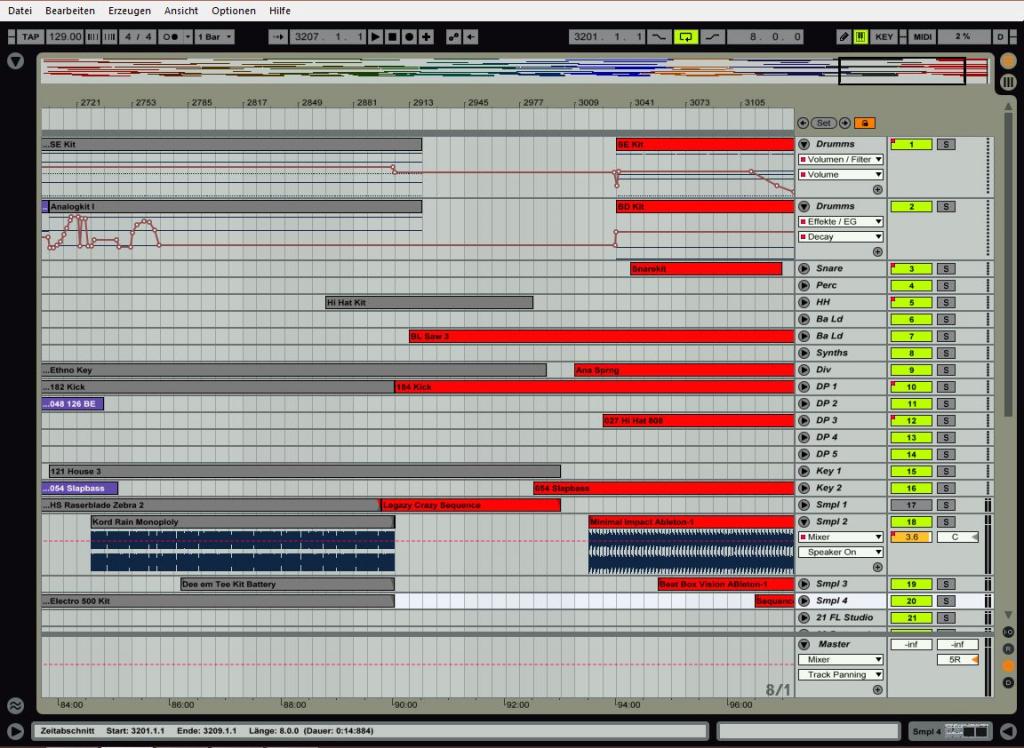The height and width of the screenshot is (748, 1024).
Task: Enable MIDI map mode
Action: tap(922, 37)
